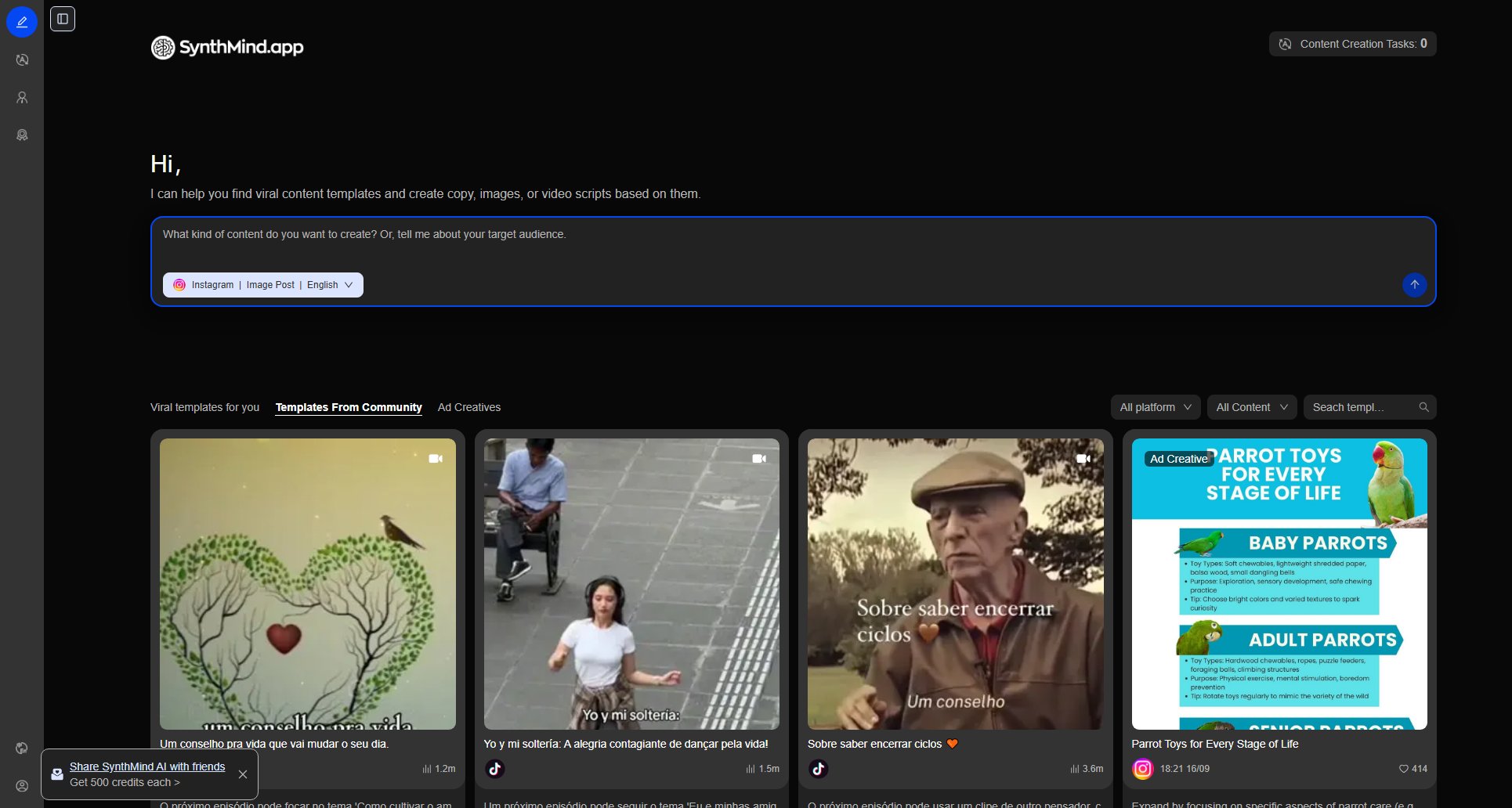Click the Instagram icon under Parrot Toys card

click(1143, 769)
